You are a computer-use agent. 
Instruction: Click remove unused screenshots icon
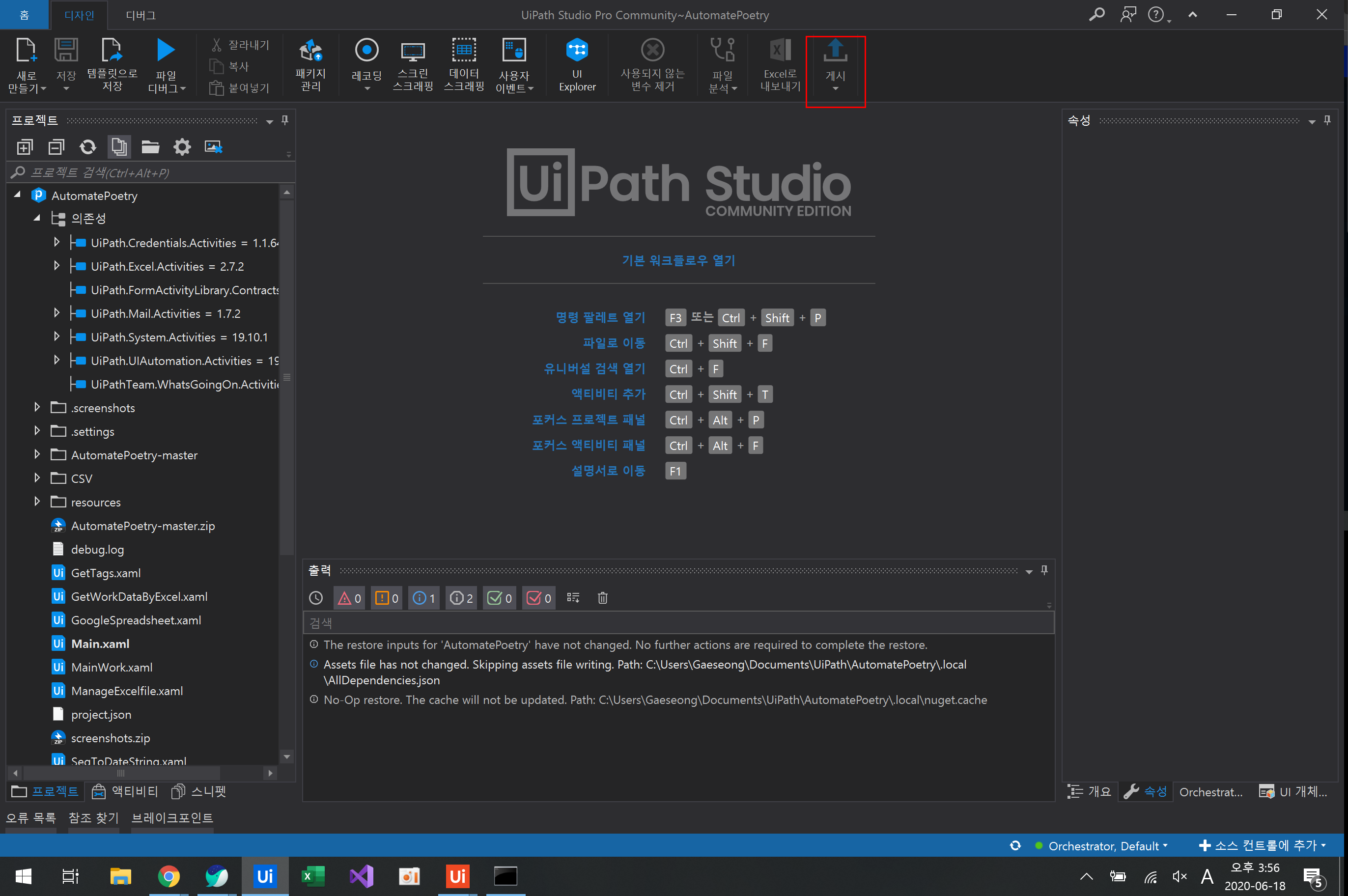[x=213, y=147]
